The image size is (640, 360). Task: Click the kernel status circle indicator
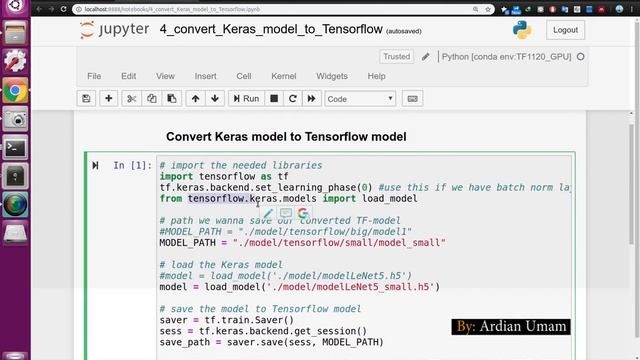pyautogui.click(x=580, y=57)
